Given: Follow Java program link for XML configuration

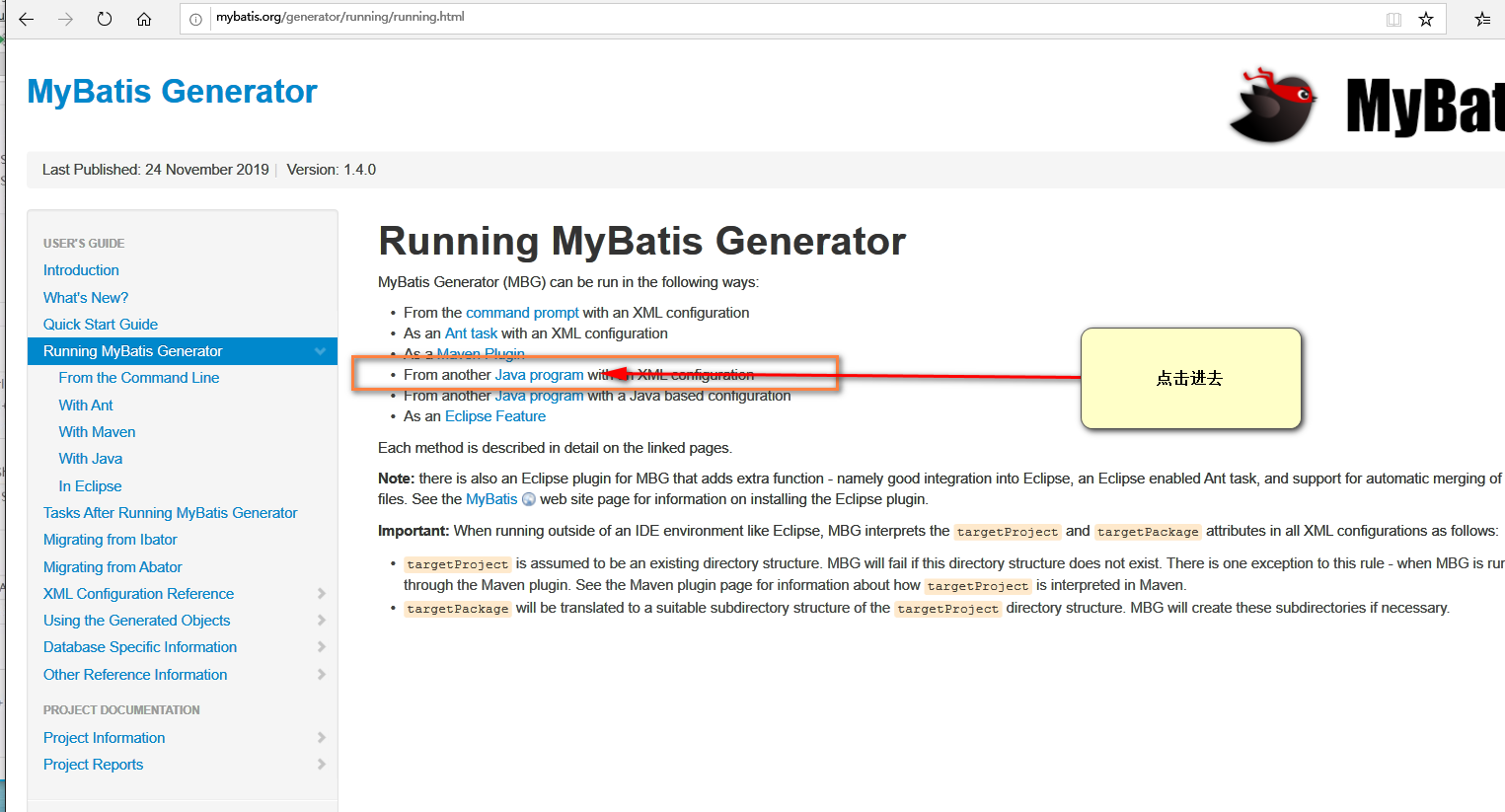Looking at the screenshot, I should (539, 375).
